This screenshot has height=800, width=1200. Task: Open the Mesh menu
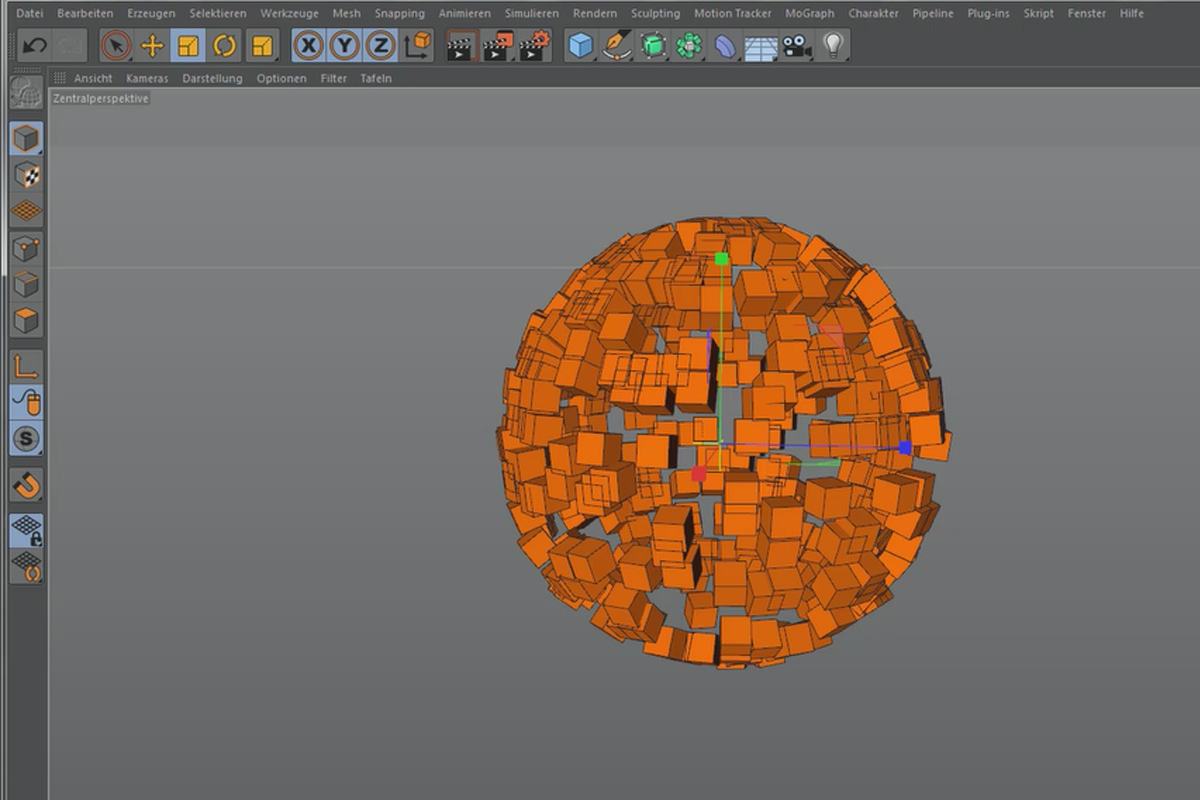click(347, 13)
